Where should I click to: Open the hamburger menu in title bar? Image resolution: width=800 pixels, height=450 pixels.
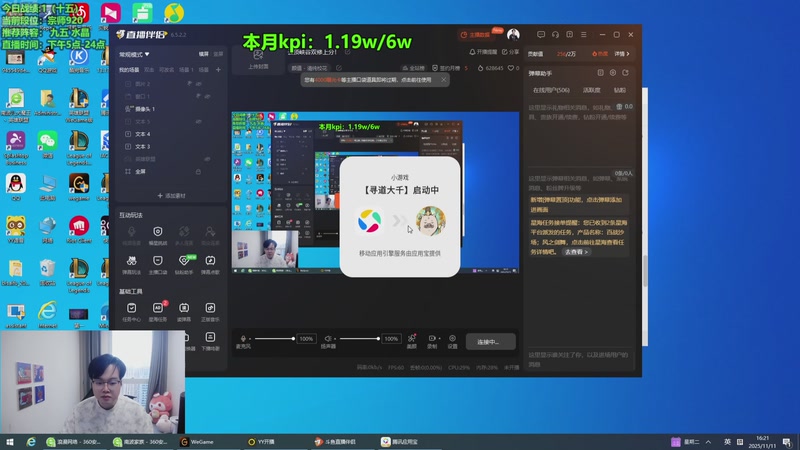(x=584, y=35)
